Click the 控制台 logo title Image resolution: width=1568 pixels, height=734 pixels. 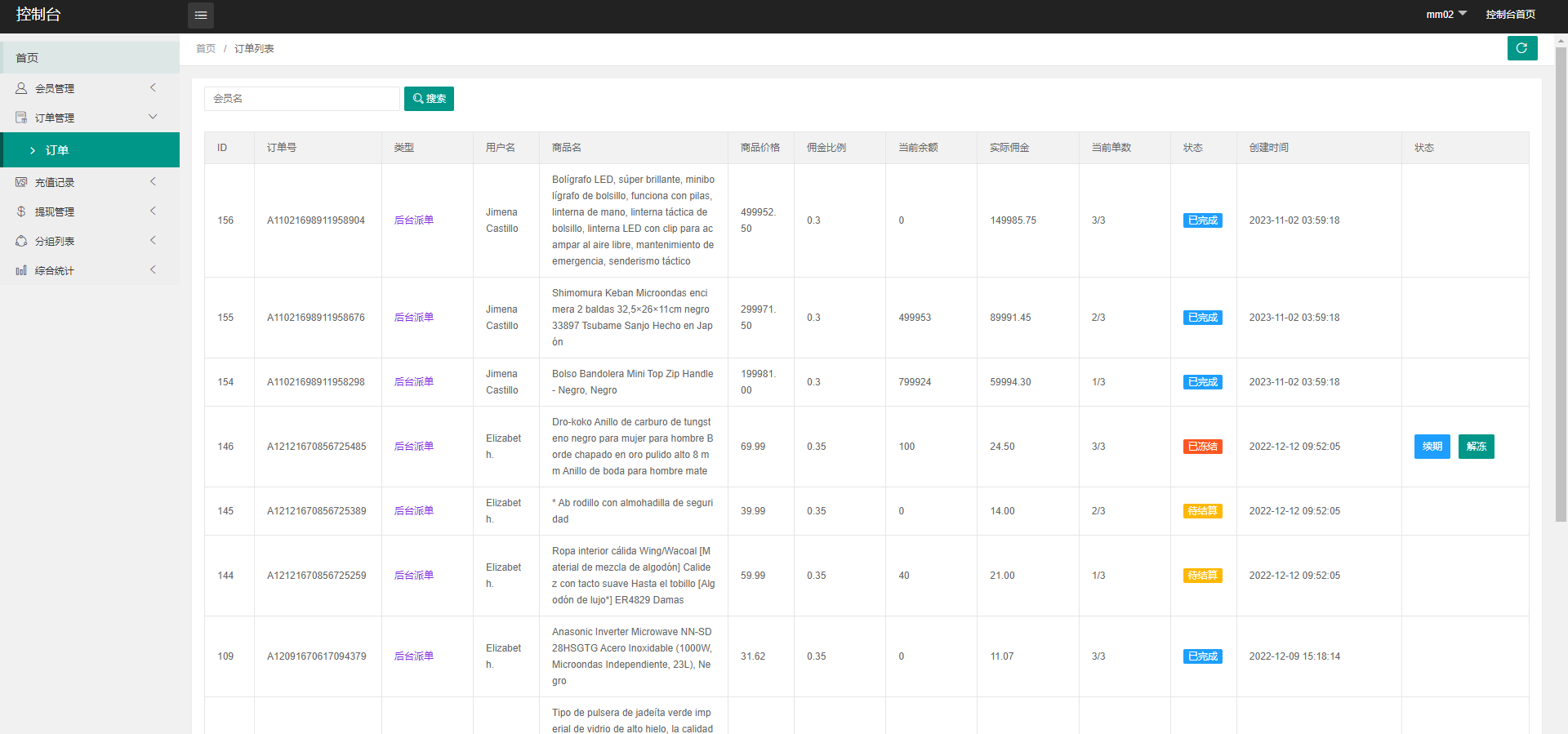(x=38, y=15)
